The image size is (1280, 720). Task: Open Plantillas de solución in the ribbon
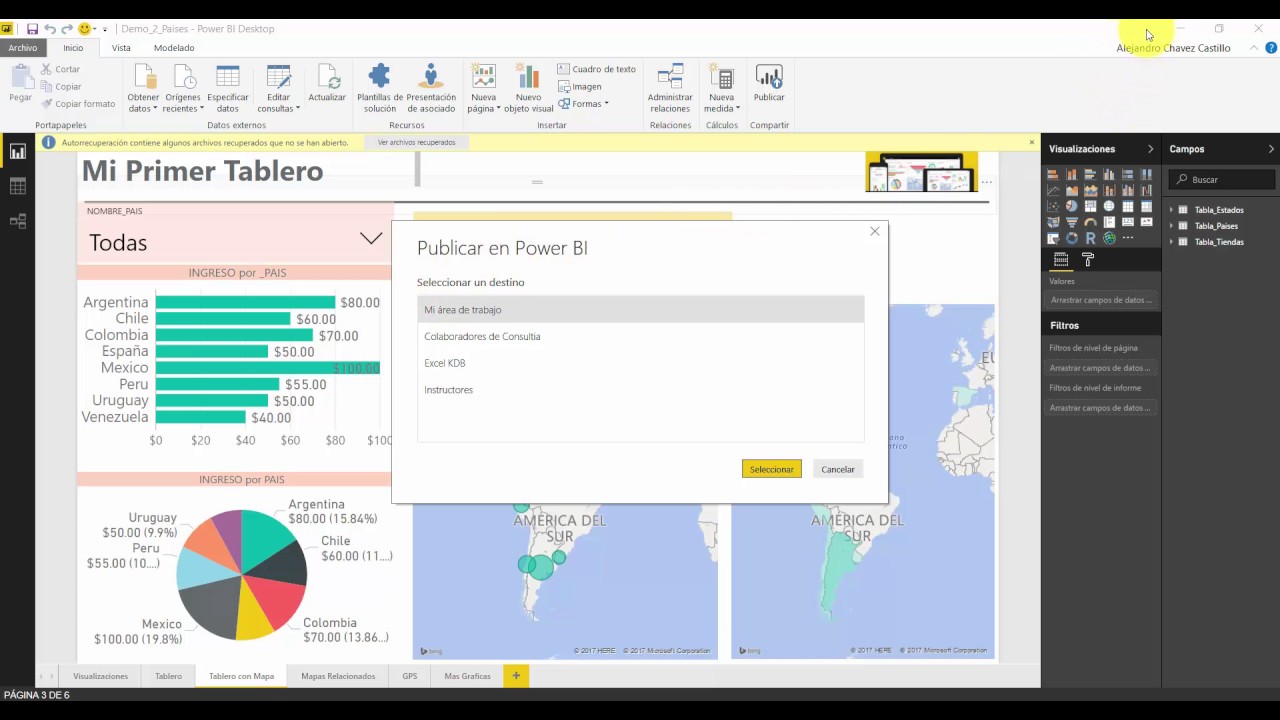[x=380, y=88]
